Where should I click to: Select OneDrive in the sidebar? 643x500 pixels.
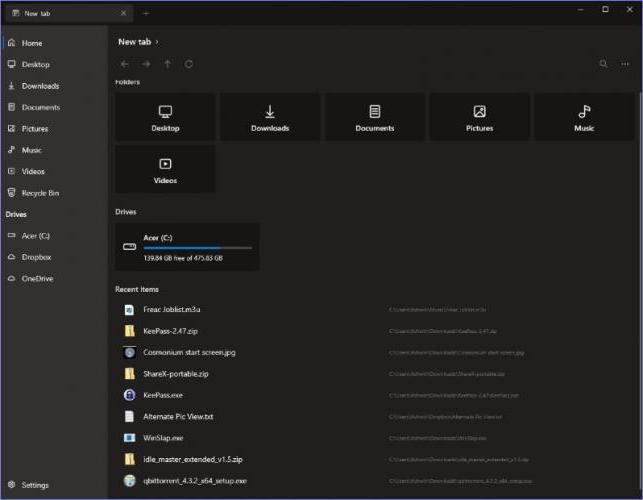pyautogui.click(x=38, y=279)
